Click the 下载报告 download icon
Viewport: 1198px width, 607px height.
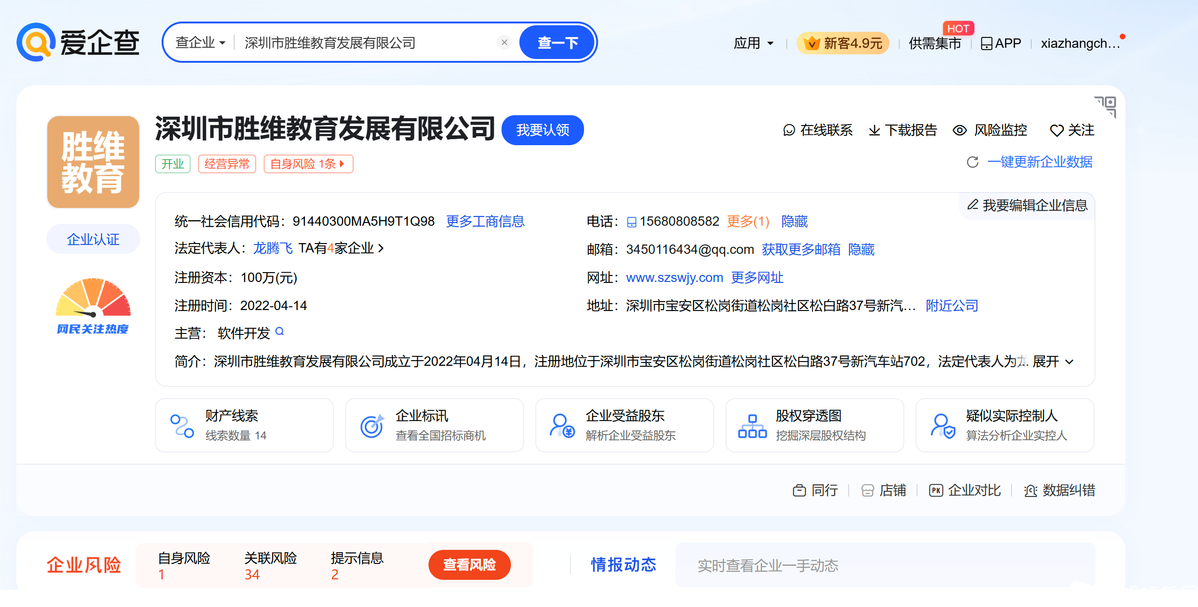(875, 131)
